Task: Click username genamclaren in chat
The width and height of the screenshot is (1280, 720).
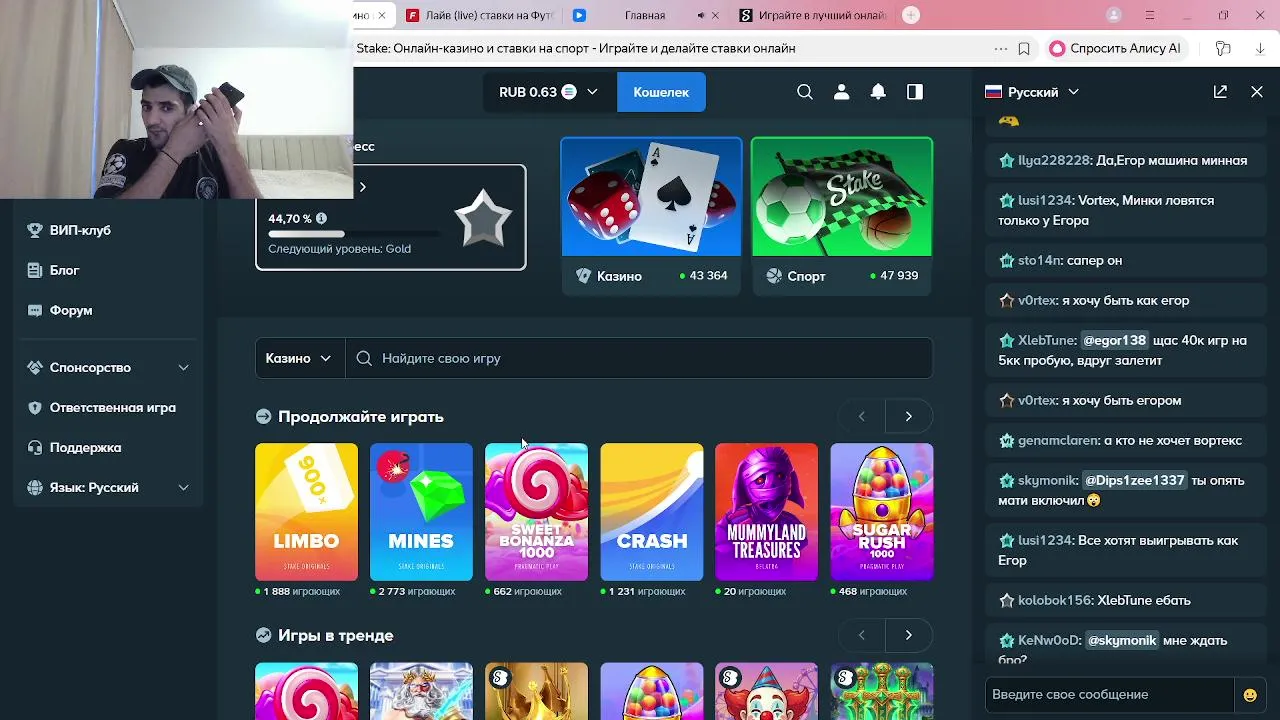Action: 1058,440
